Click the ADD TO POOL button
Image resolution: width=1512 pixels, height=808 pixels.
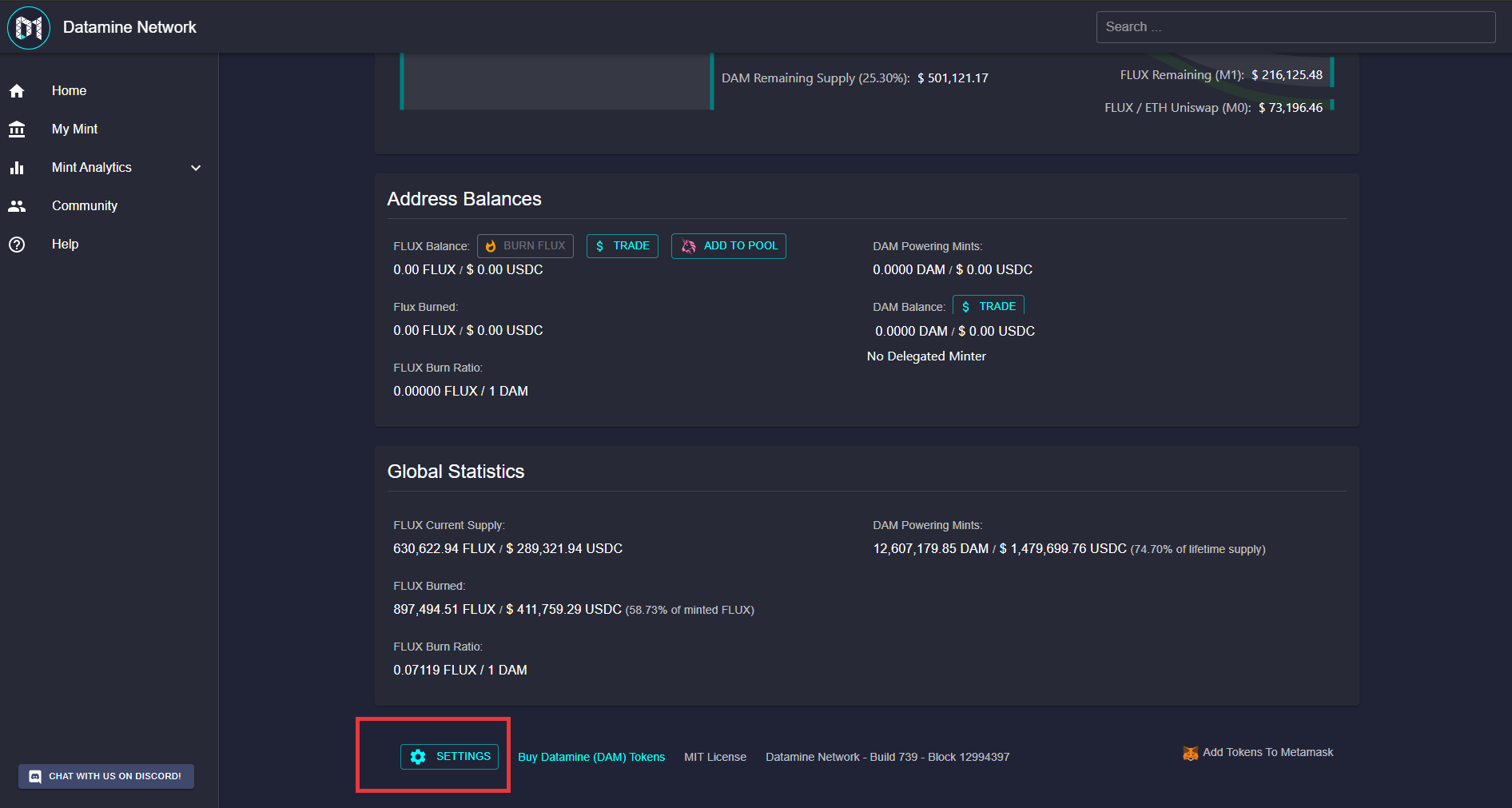(x=729, y=246)
